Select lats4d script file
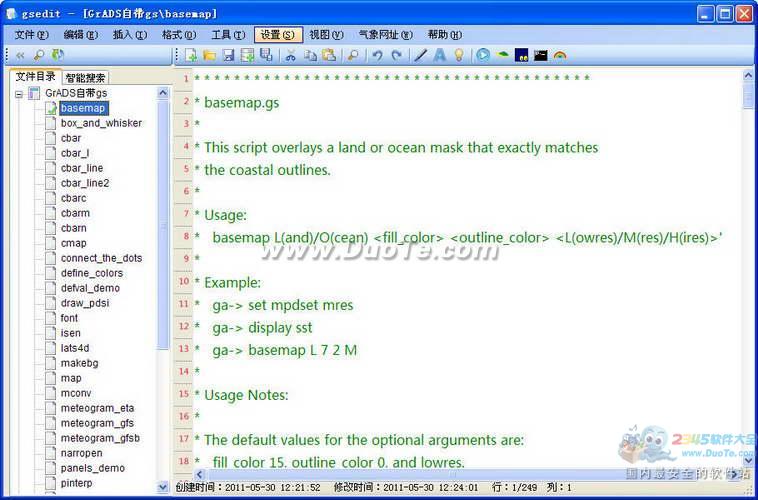The width and height of the screenshot is (758, 500). point(75,348)
